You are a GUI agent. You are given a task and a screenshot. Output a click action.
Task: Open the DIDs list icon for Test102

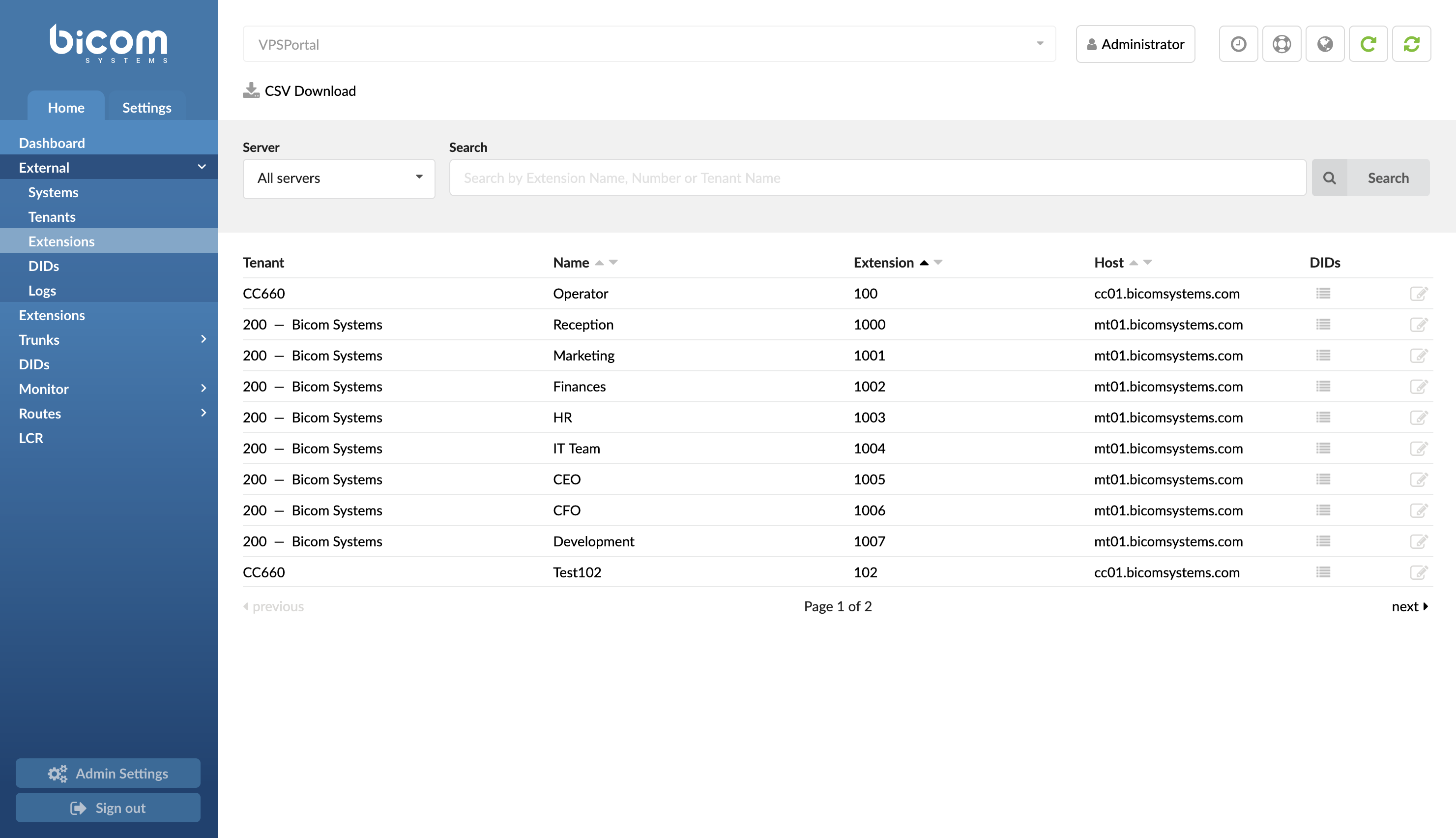1323,572
